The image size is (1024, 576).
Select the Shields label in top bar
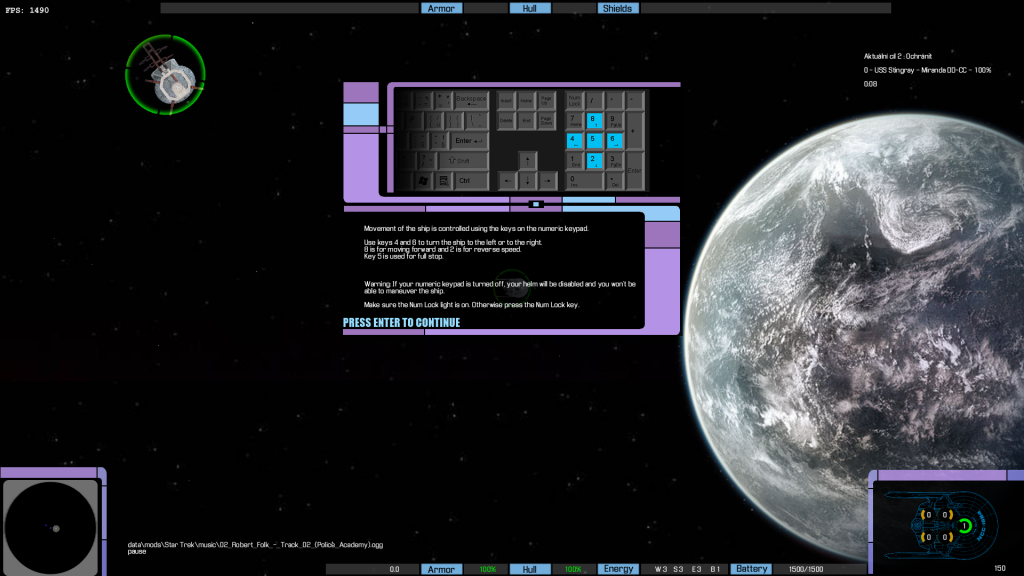pos(617,8)
